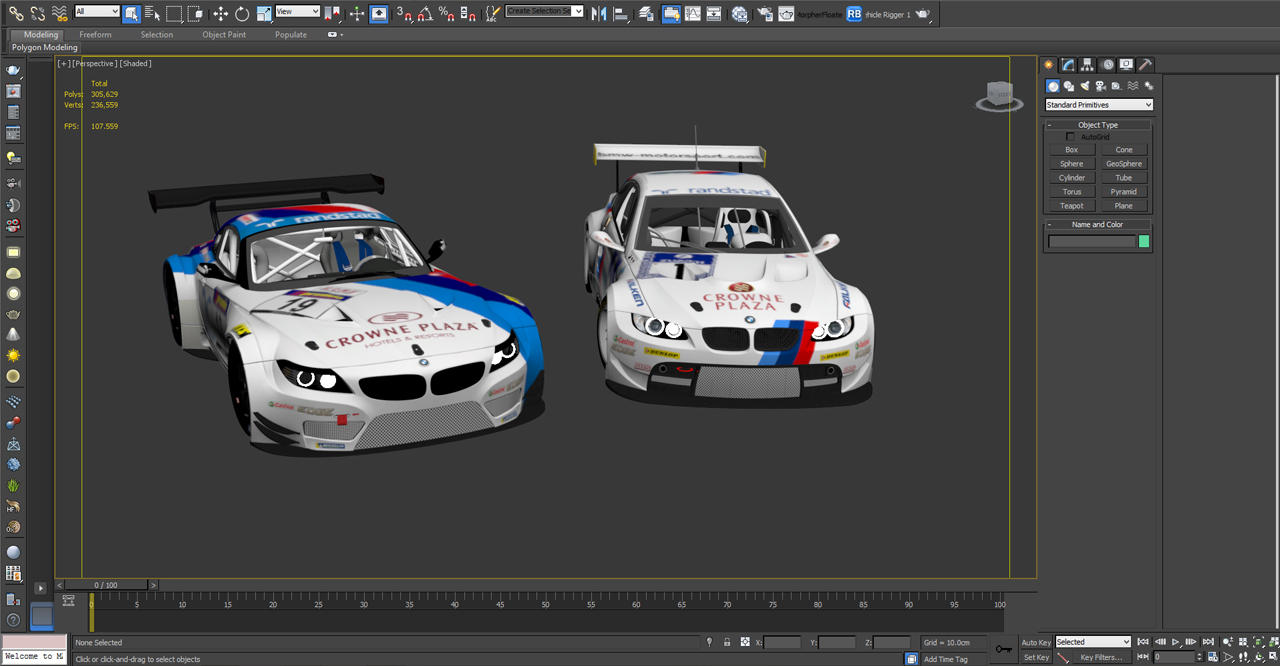The image size is (1280, 666).
Task: Collapse the Object Type rollout
Action: (x=1097, y=125)
